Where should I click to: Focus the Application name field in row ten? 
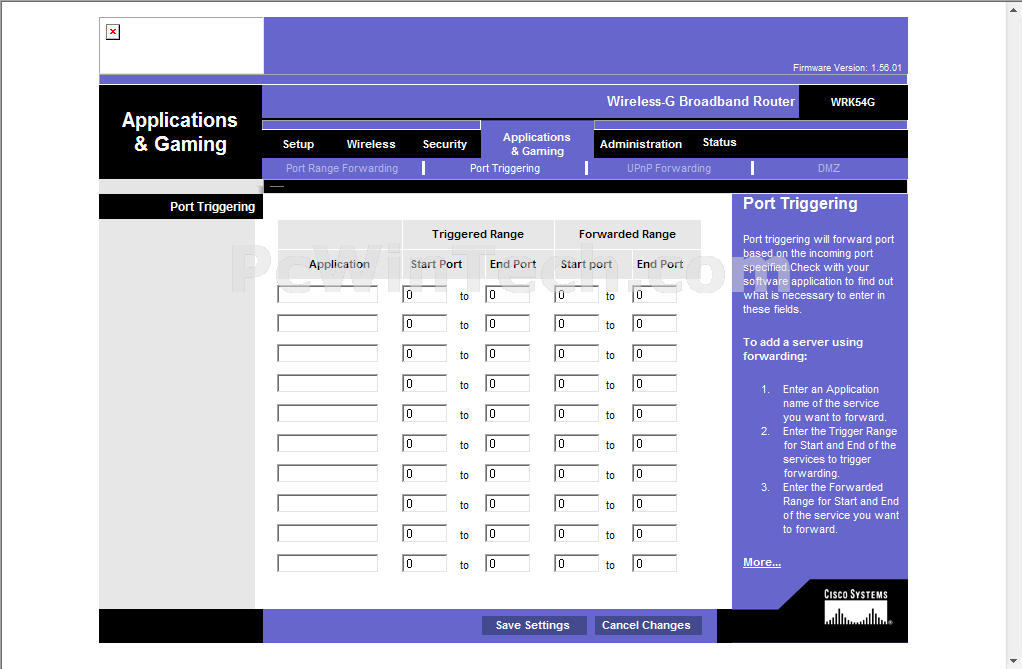(x=327, y=564)
